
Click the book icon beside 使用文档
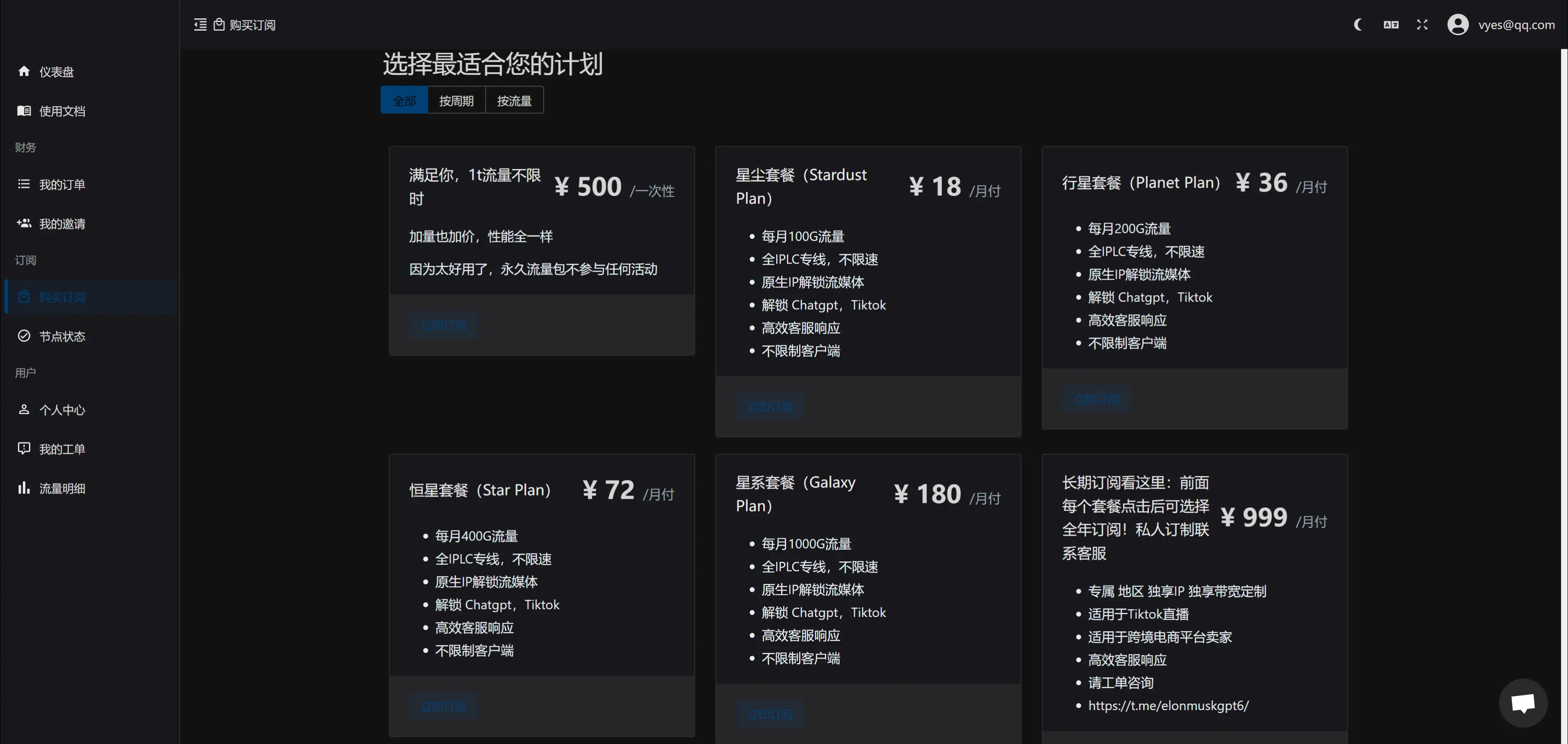(24, 111)
